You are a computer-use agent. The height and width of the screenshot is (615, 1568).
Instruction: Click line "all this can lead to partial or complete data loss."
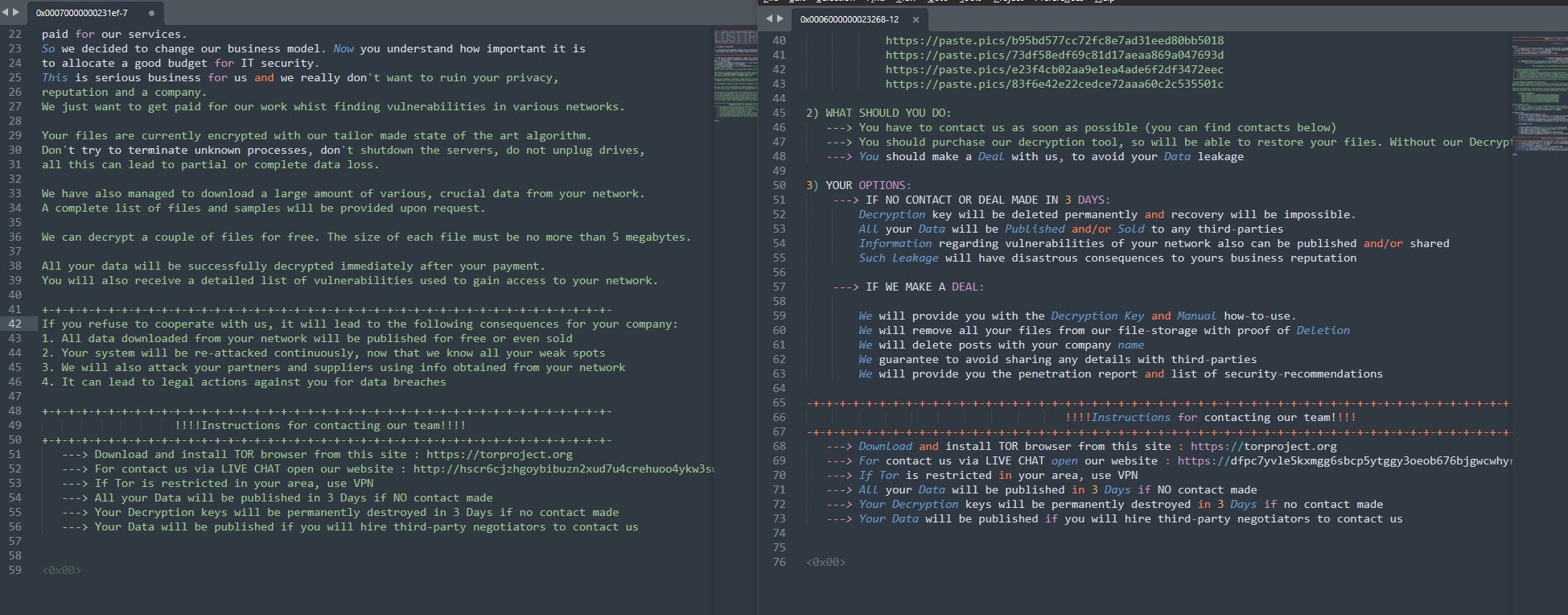pyautogui.click(x=210, y=165)
